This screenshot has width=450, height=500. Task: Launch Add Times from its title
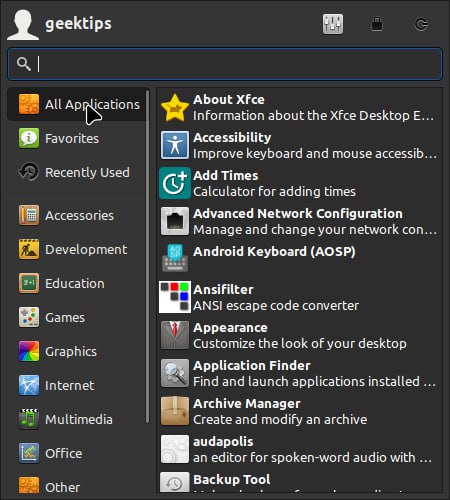coord(226,176)
